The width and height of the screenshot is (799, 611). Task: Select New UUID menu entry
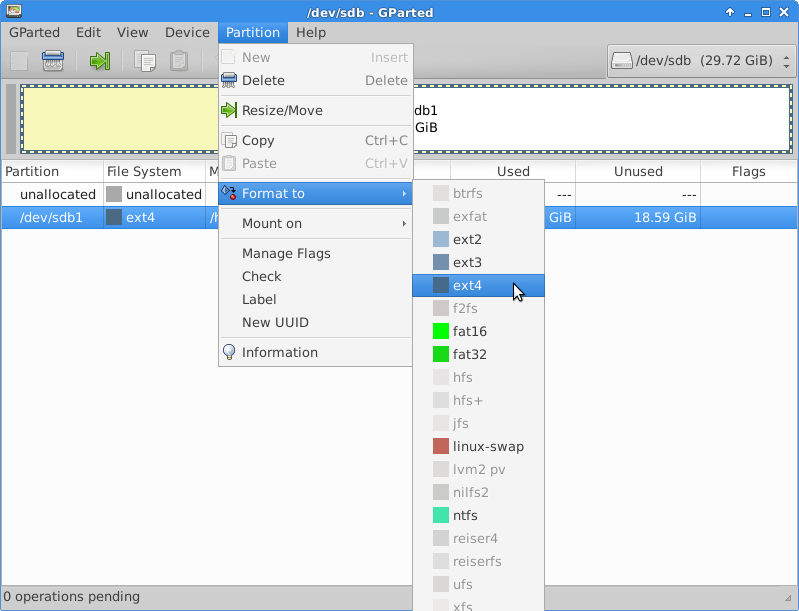coord(315,323)
